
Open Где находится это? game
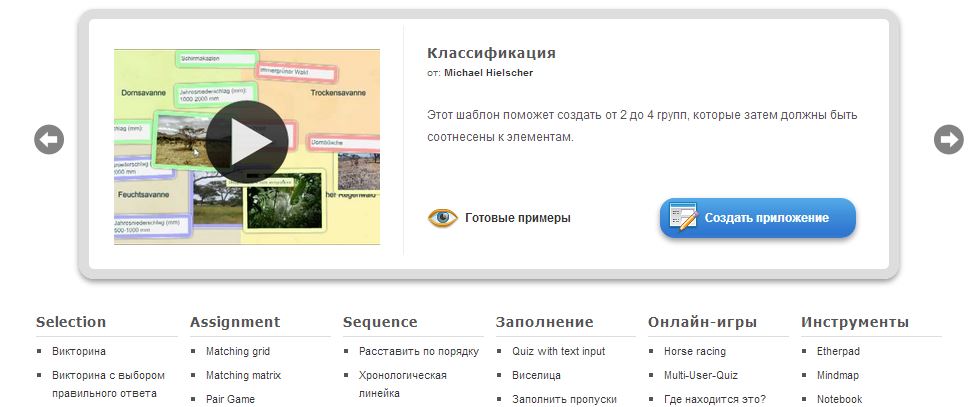coord(715,400)
